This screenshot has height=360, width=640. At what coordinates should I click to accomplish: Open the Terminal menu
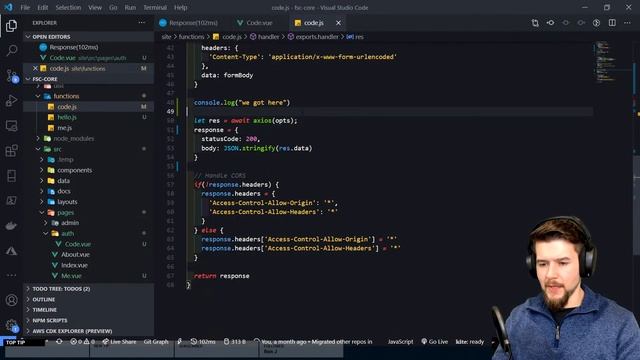(x=155, y=7)
